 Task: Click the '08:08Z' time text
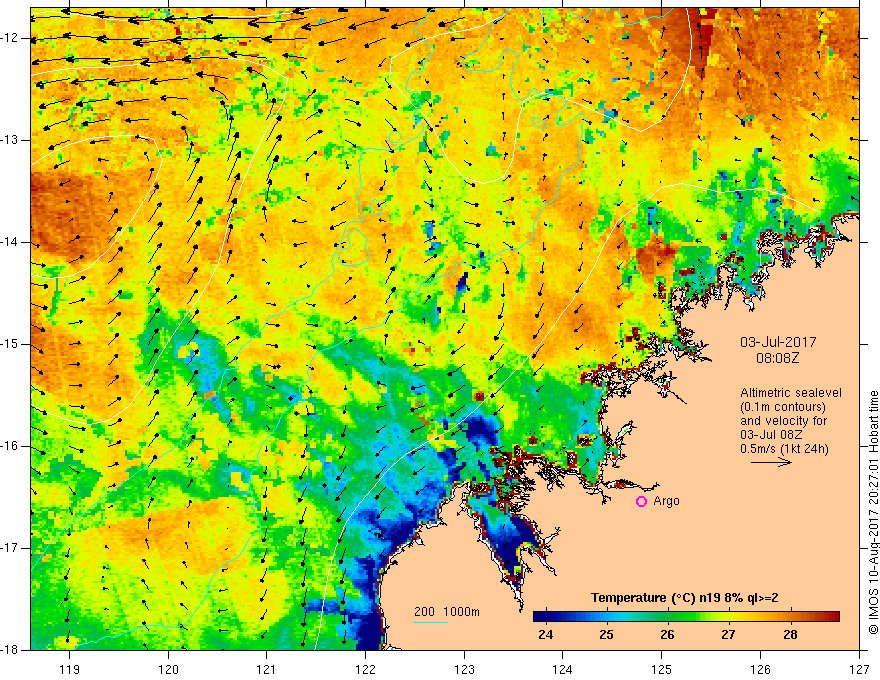pyautogui.click(x=777, y=358)
